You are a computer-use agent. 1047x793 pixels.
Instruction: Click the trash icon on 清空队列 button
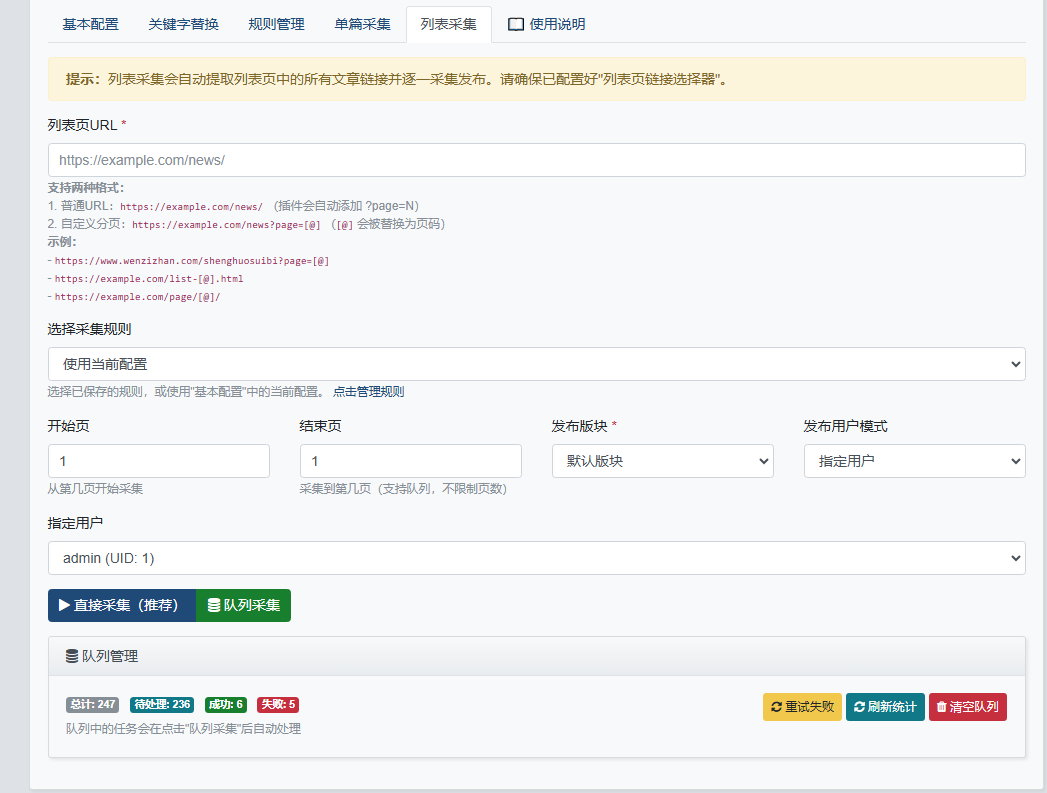click(941, 707)
